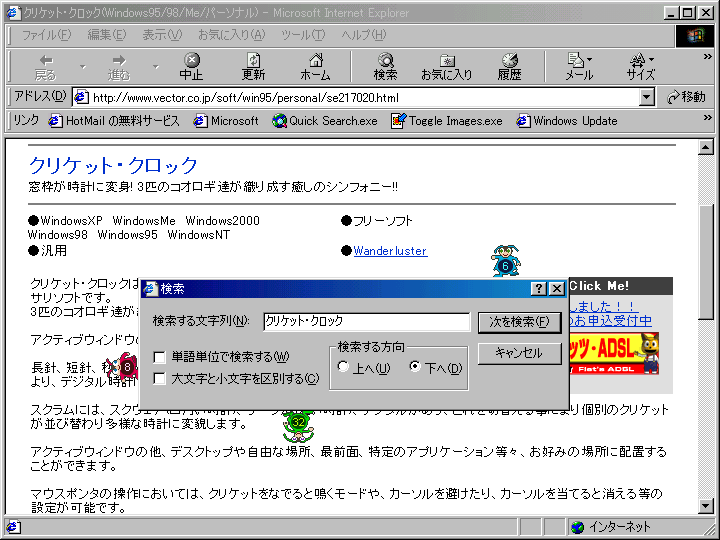Open Toggle Images.exe links bar item
Image resolution: width=720 pixels, height=540 pixels.
click(447, 121)
